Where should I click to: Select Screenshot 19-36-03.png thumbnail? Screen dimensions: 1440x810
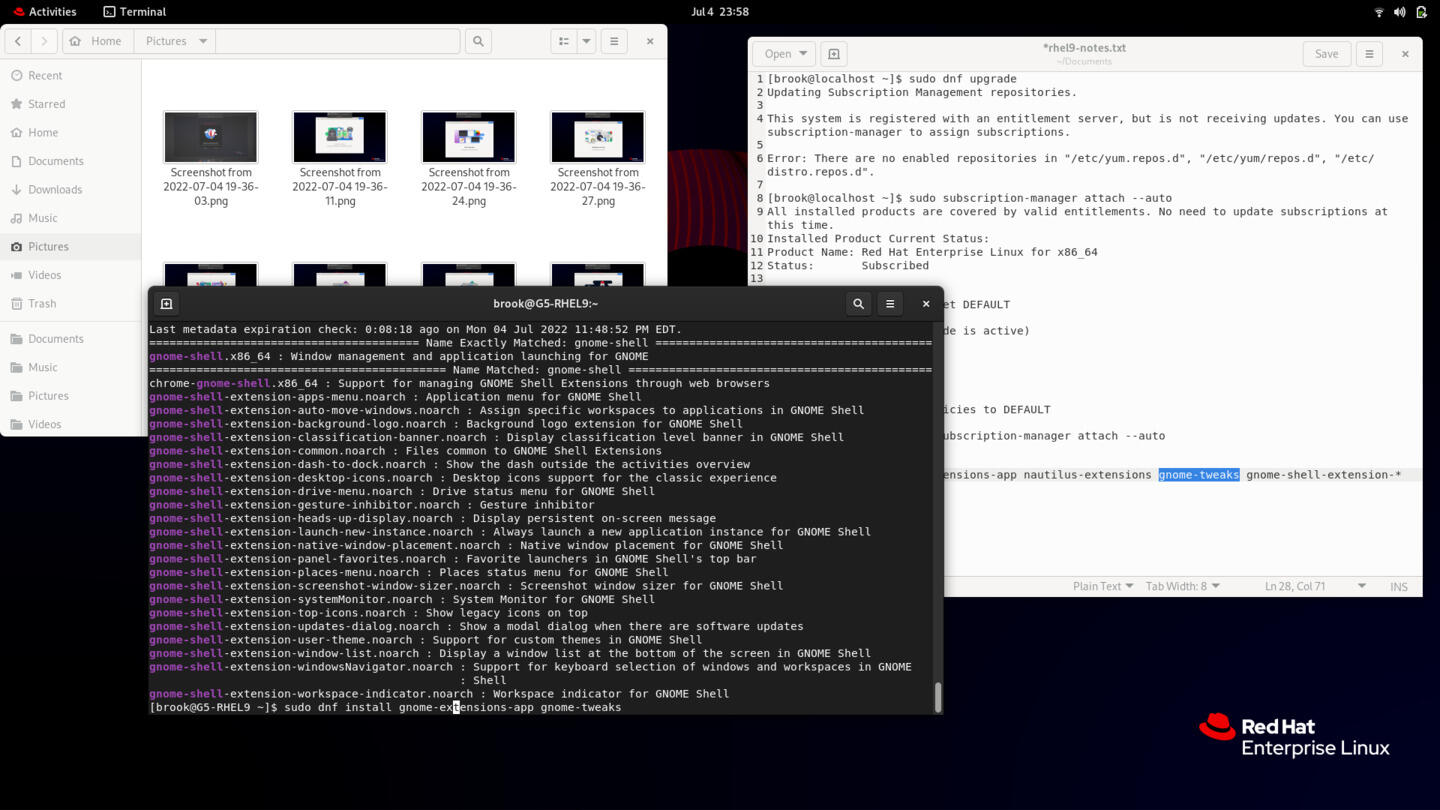pos(211,137)
